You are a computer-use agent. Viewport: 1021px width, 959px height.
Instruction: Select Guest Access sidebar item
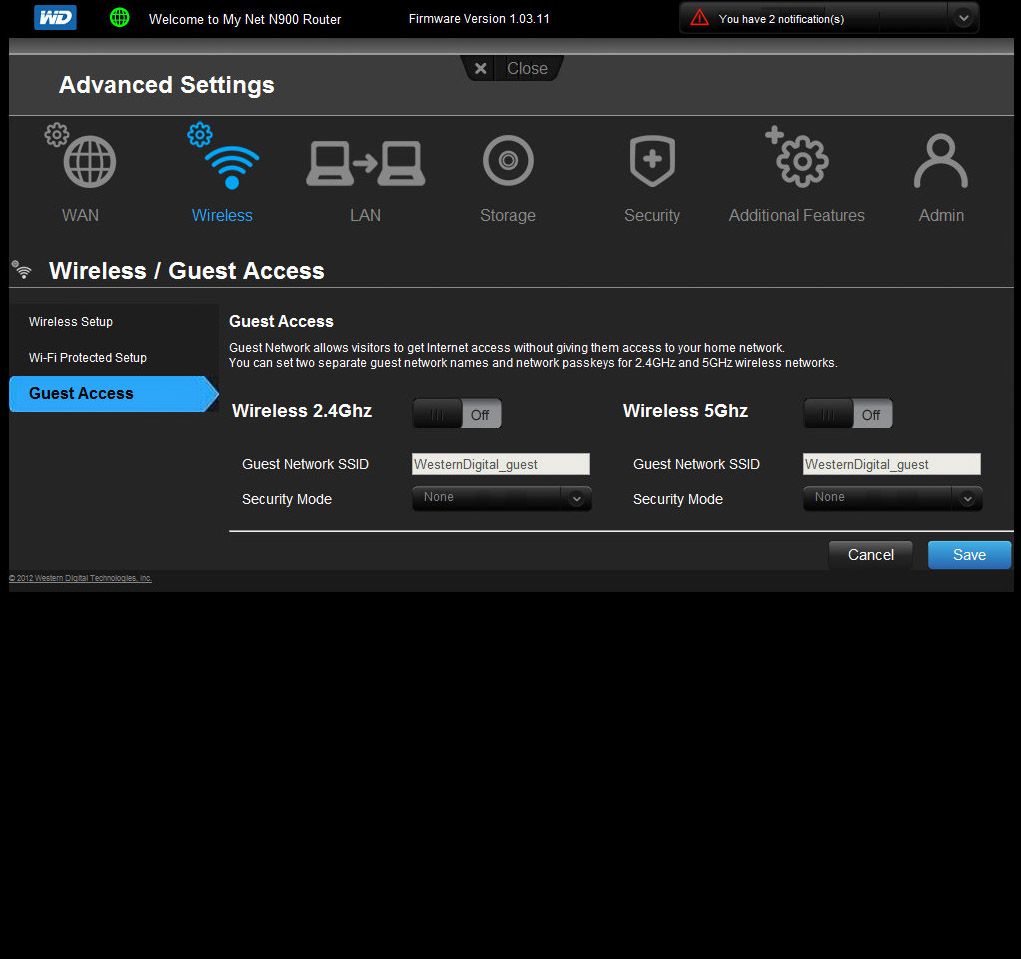(113, 393)
